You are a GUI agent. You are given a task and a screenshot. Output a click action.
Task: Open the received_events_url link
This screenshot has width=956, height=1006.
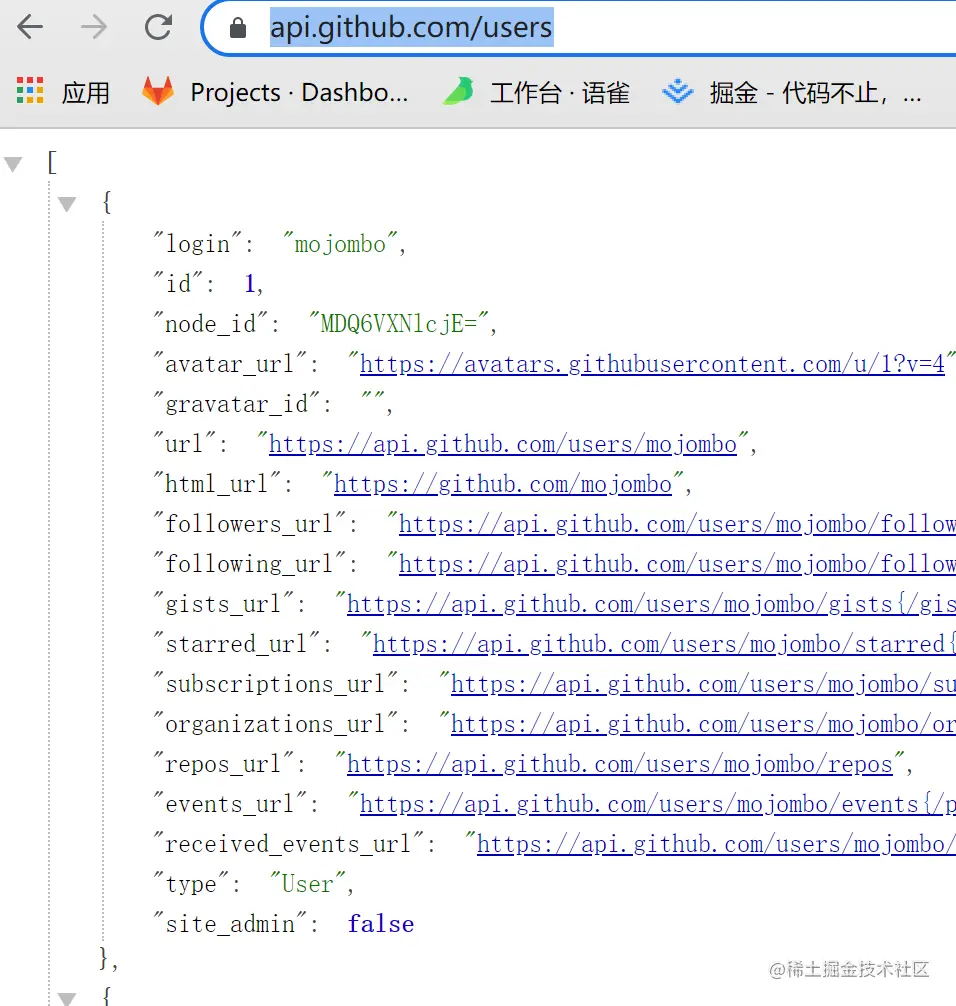(716, 844)
